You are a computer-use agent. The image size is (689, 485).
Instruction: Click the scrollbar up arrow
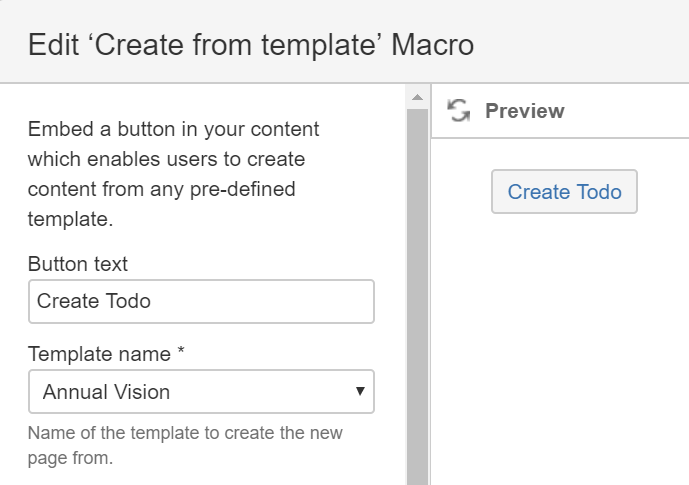[x=417, y=97]
